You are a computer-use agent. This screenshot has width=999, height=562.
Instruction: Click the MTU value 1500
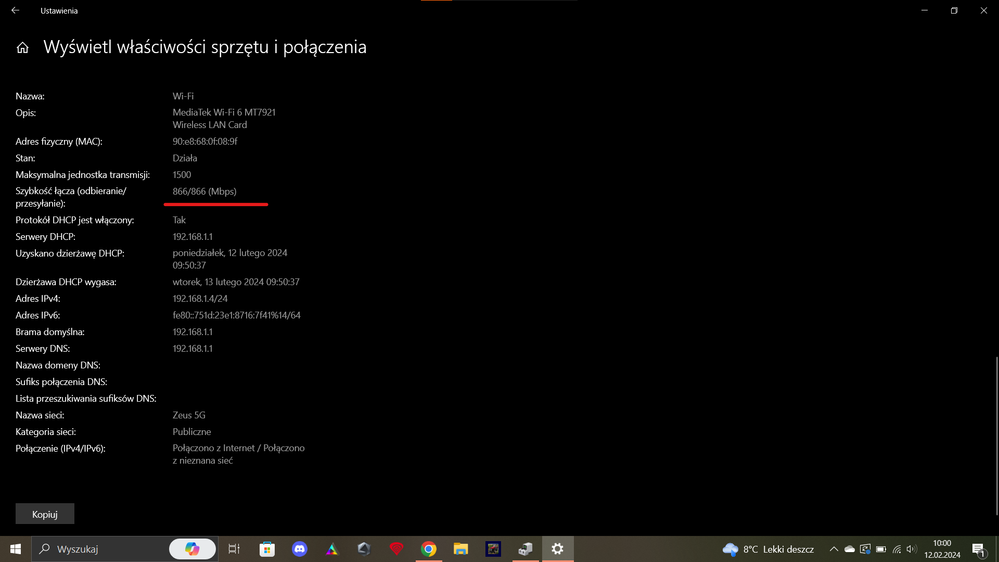[182, 175]
